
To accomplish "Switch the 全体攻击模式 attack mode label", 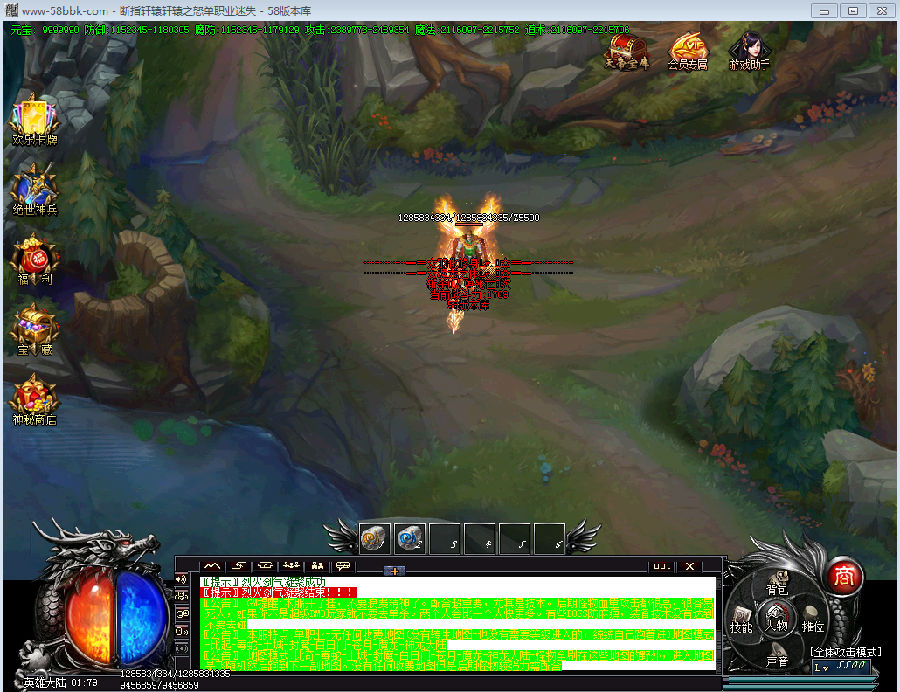I will point(845,651).
